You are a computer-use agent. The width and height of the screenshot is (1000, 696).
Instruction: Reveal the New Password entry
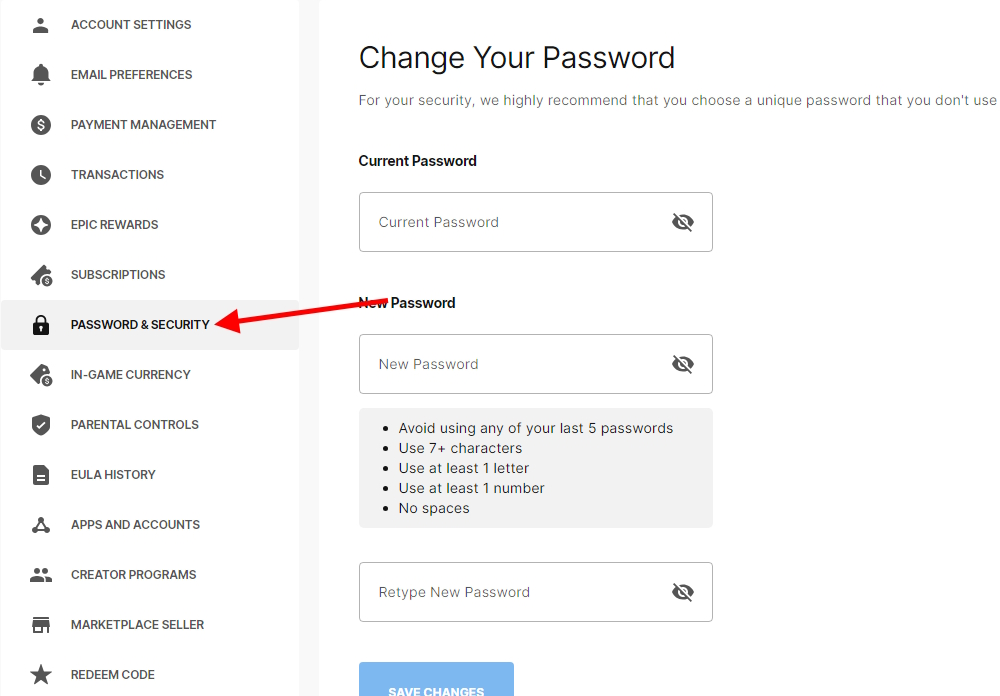(x=683, y=364)
